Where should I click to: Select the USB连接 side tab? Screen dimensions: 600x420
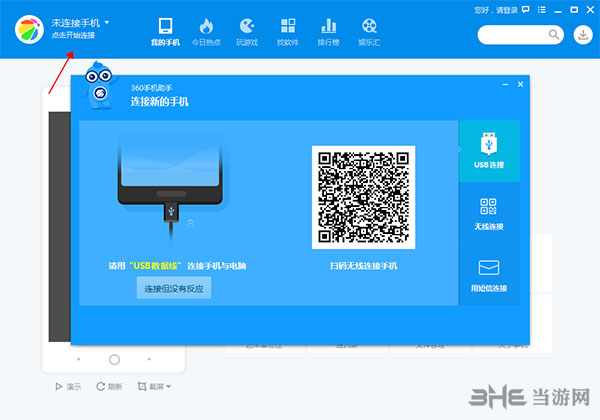(489, 151)
